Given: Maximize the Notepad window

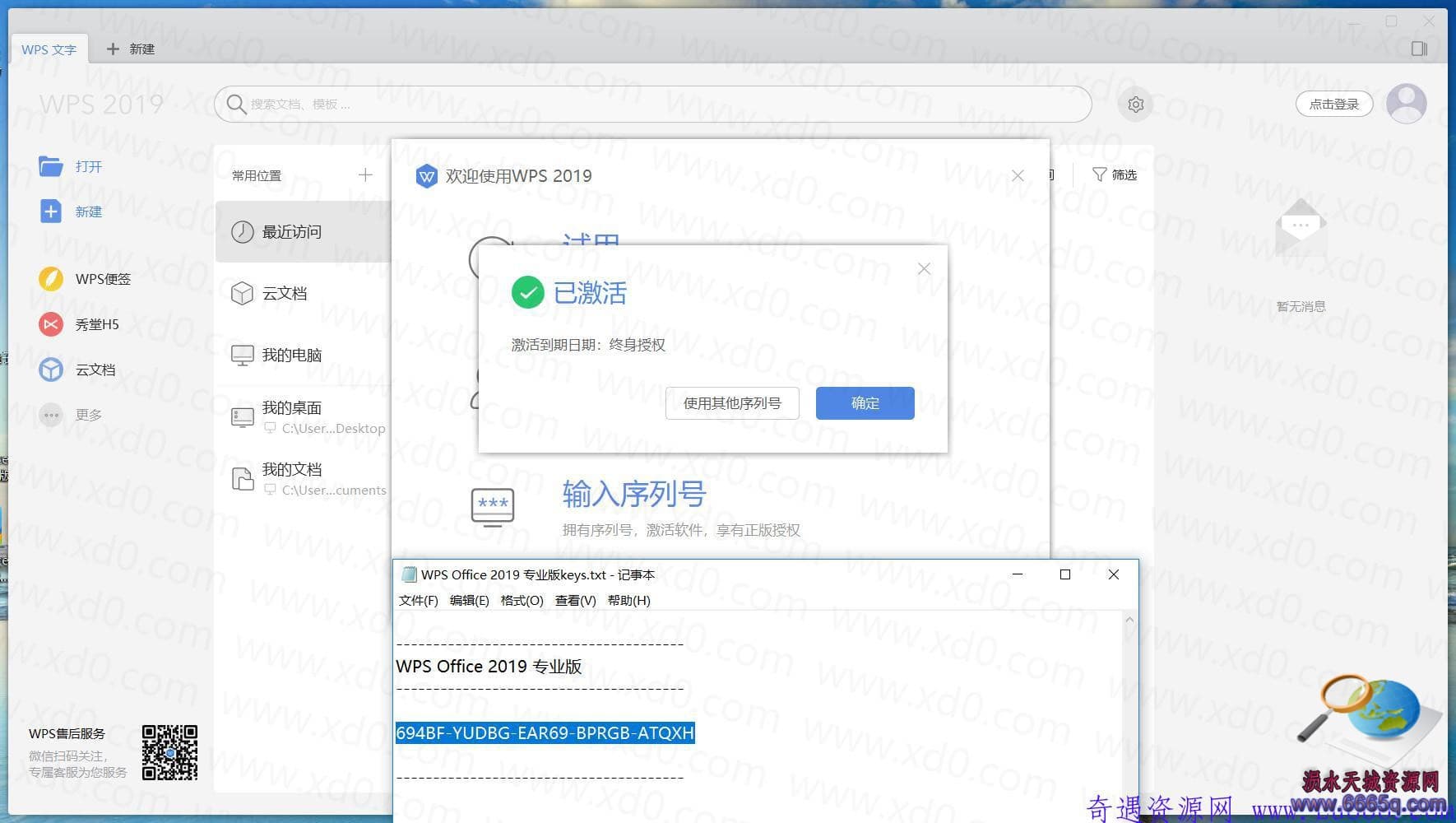Looking at the screenshot, I should point(1065,574).
